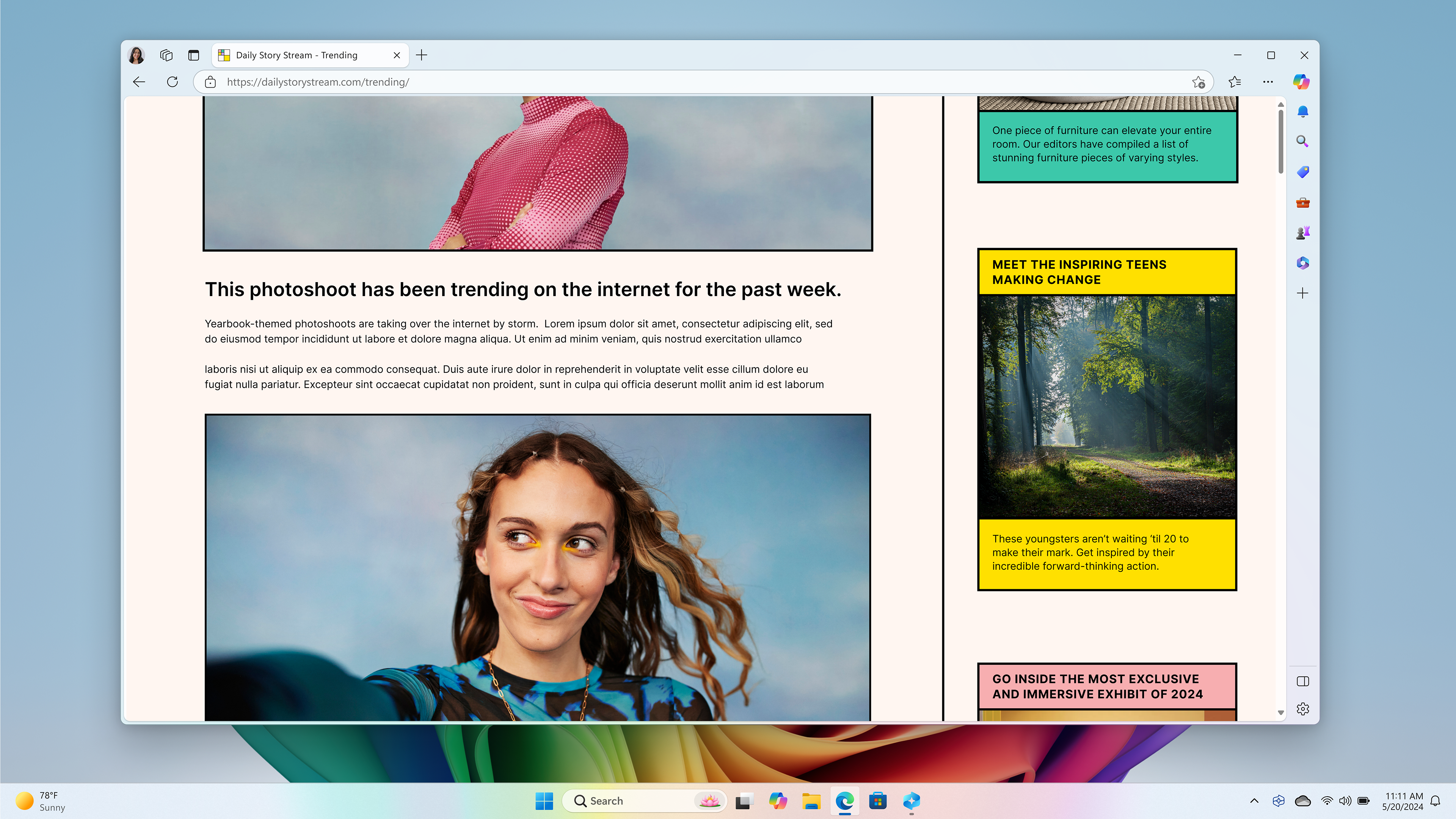
Task: Click the smiling woman selfie photo
Action: [538, 568]
